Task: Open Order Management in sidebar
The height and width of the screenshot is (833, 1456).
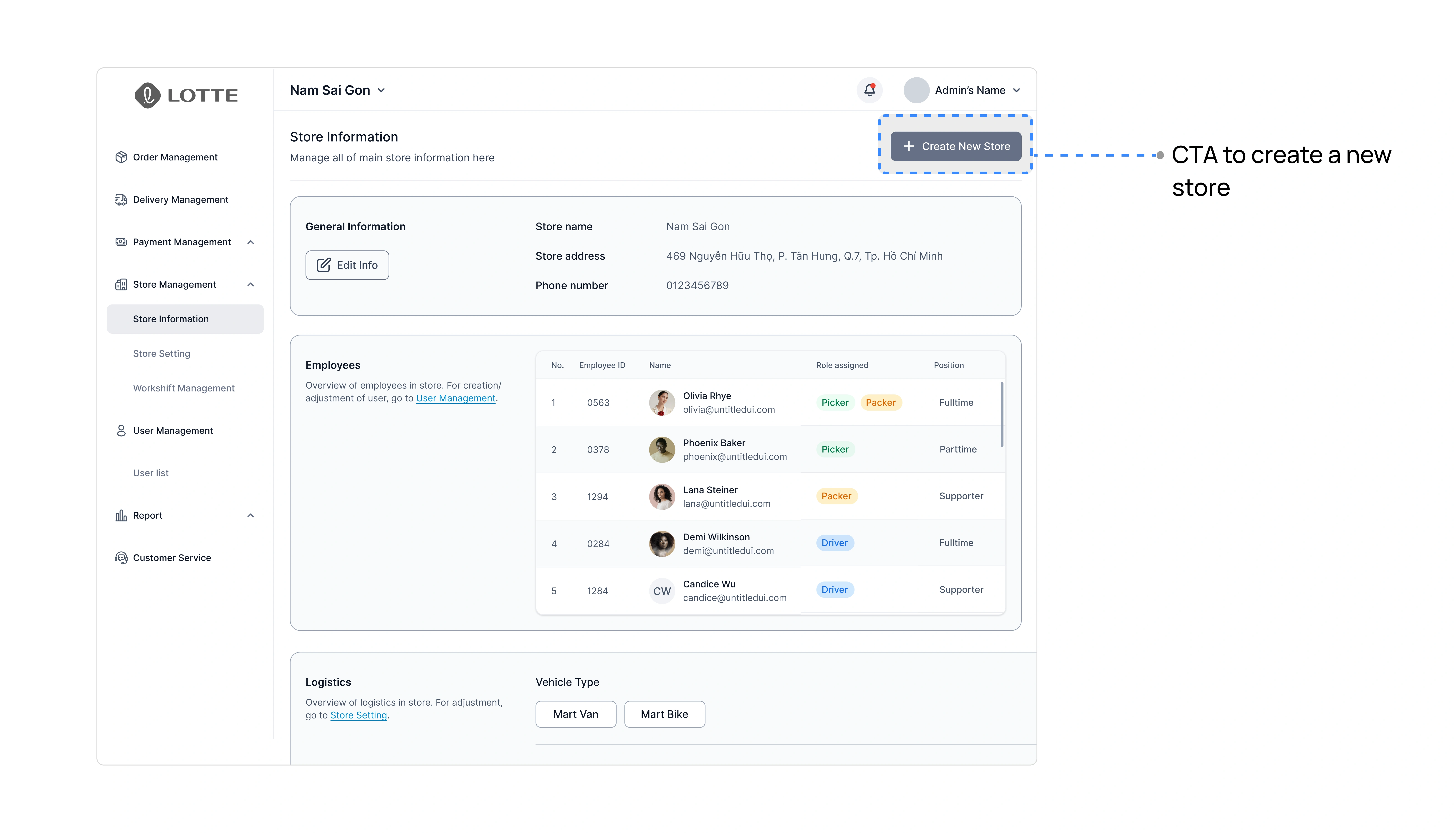Action: 175,157
